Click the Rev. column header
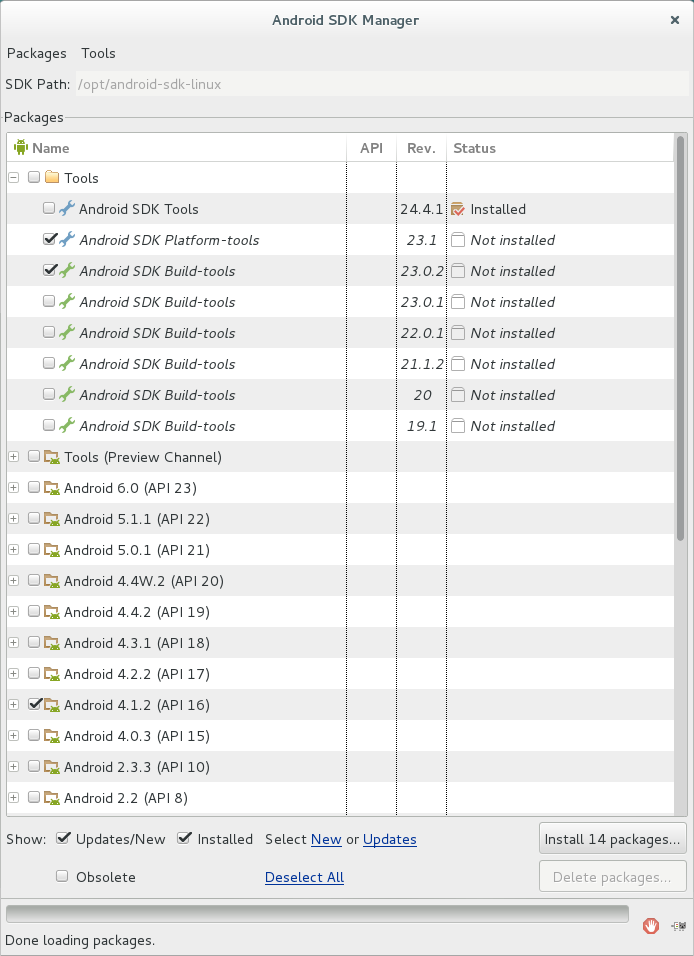The height and width of the screenshot is (956, 694). tap(421, 148)
